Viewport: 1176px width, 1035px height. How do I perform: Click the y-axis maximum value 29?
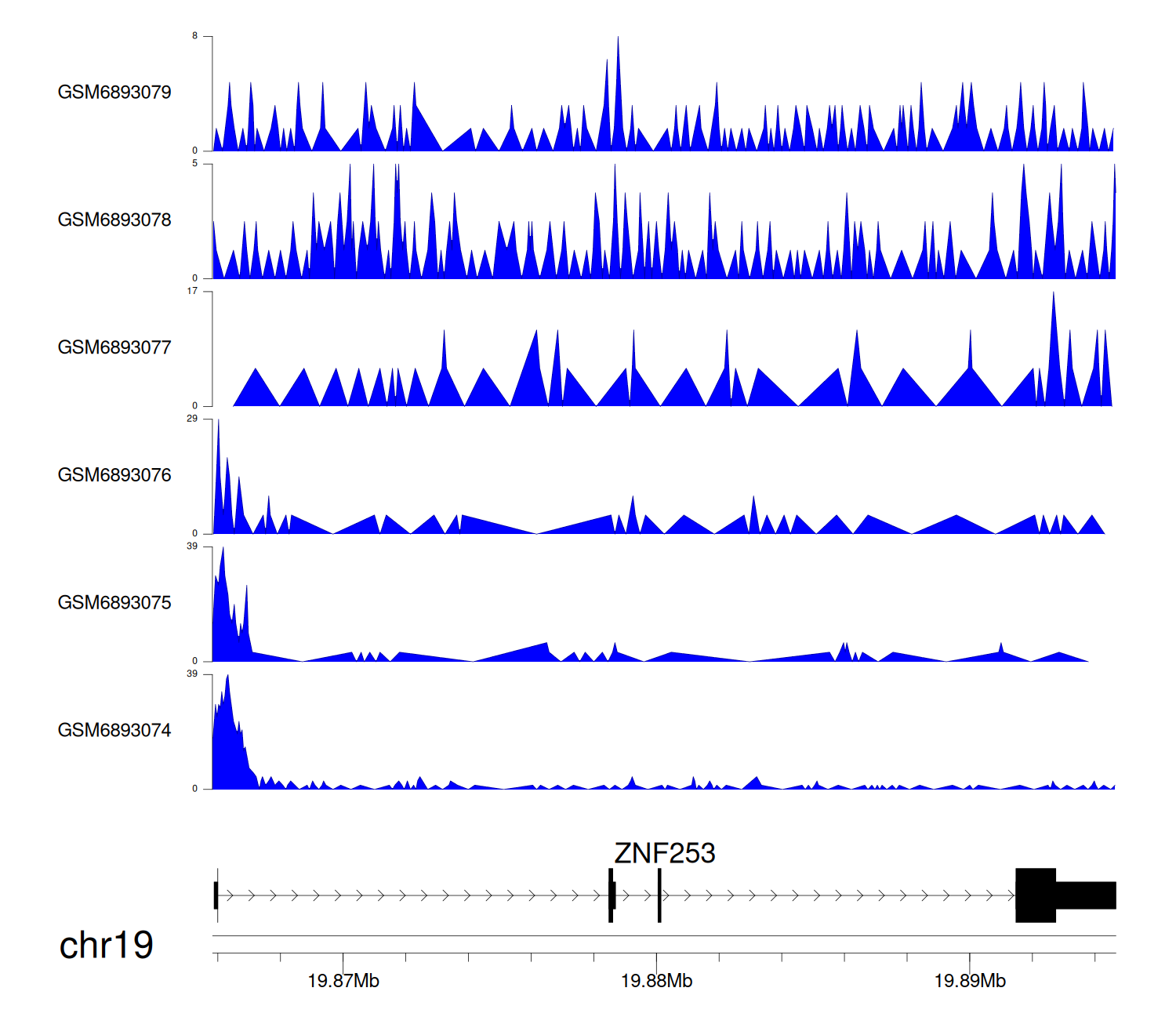[192, 419]
